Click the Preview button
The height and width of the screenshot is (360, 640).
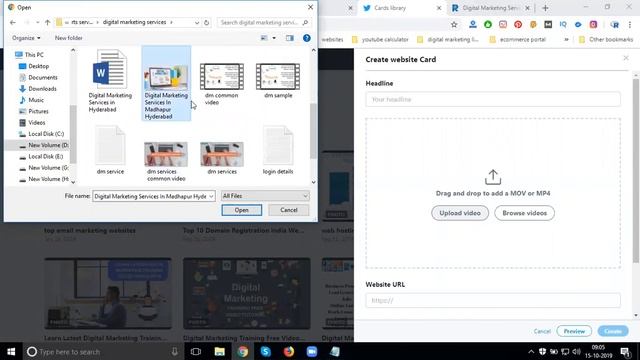[x=574, y=331]
